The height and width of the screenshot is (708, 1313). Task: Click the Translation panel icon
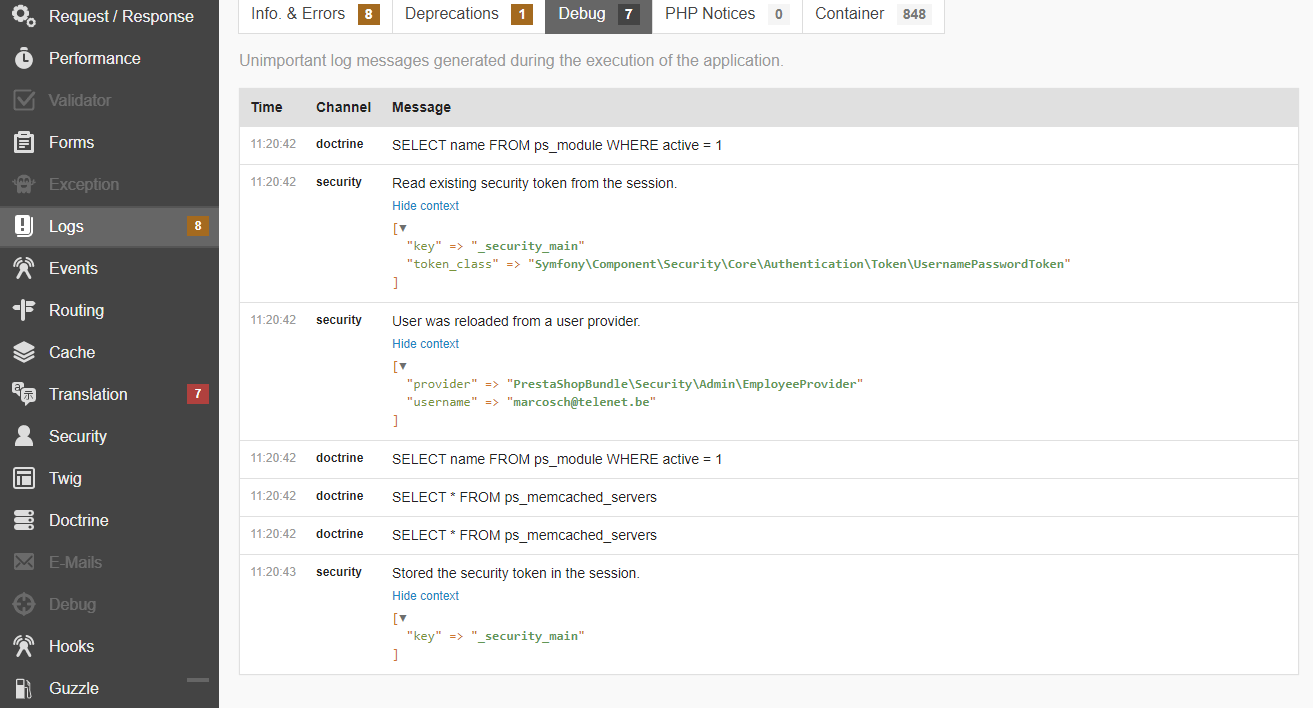pos(24,395)
